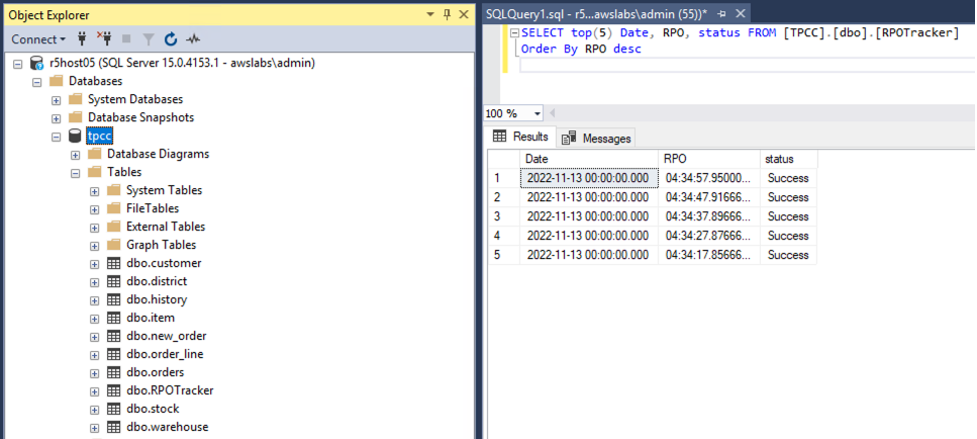This screenshot has width=977, height=439.
Task: Click the RPO cell 04:34:47.91666
Action: pos(709,197)
